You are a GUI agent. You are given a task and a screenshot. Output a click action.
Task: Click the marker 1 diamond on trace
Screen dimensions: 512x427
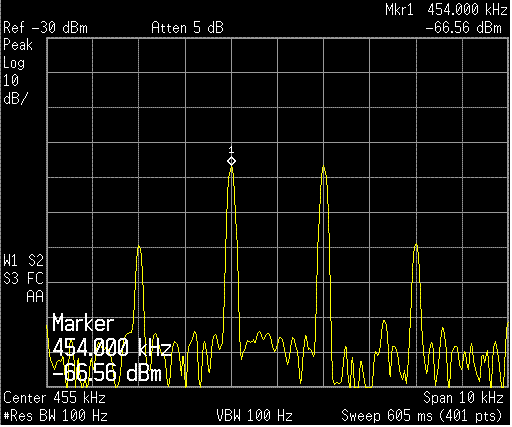231,161
